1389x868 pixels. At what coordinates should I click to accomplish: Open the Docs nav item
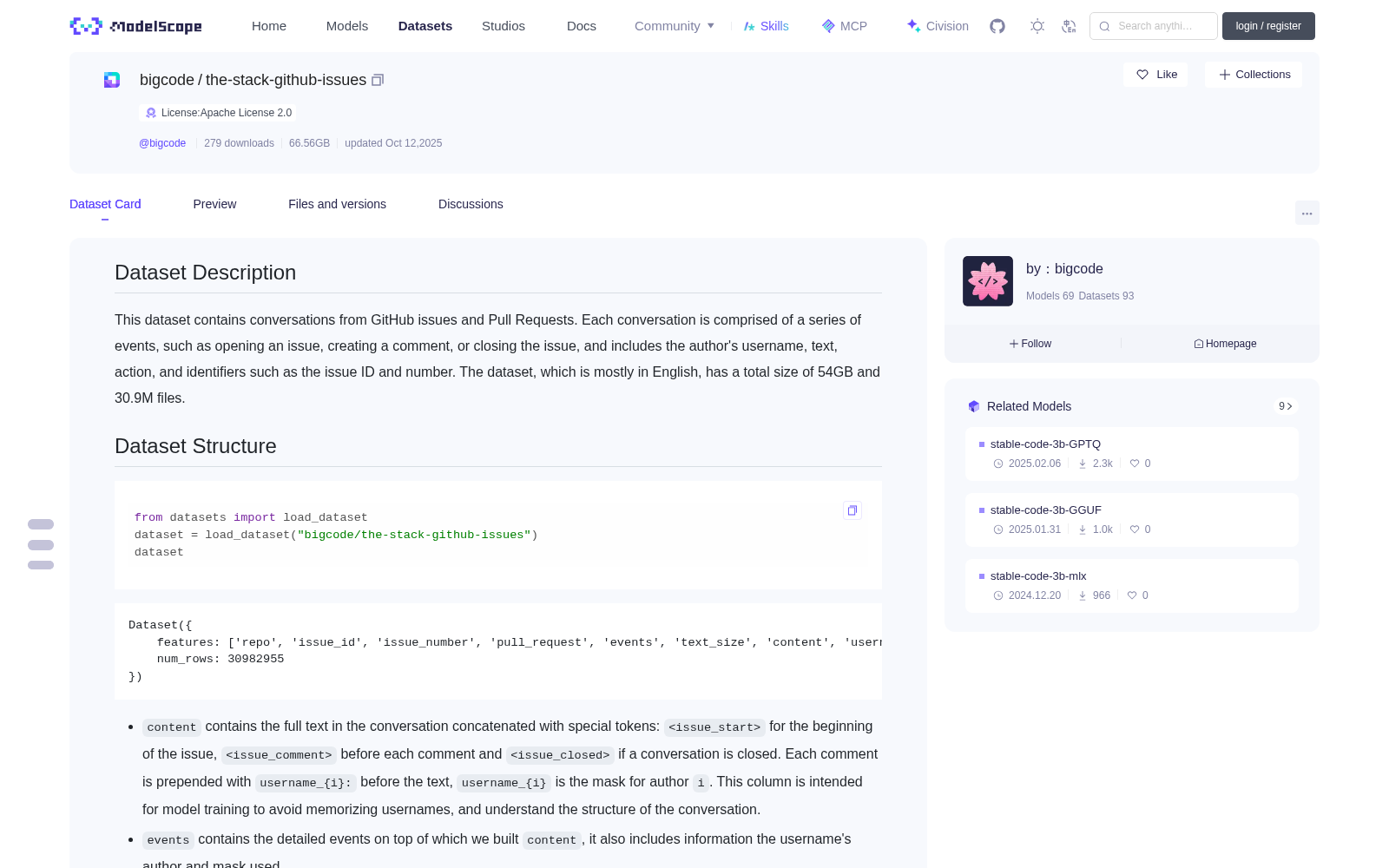click(582, 26)
